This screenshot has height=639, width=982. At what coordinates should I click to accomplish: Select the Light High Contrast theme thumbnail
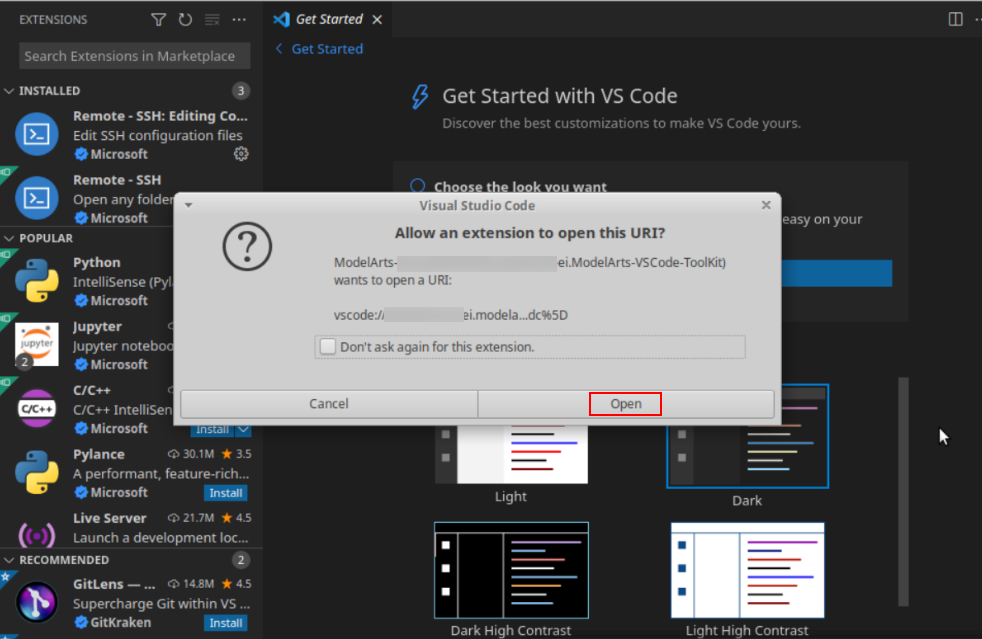click(x=747, y=570)
